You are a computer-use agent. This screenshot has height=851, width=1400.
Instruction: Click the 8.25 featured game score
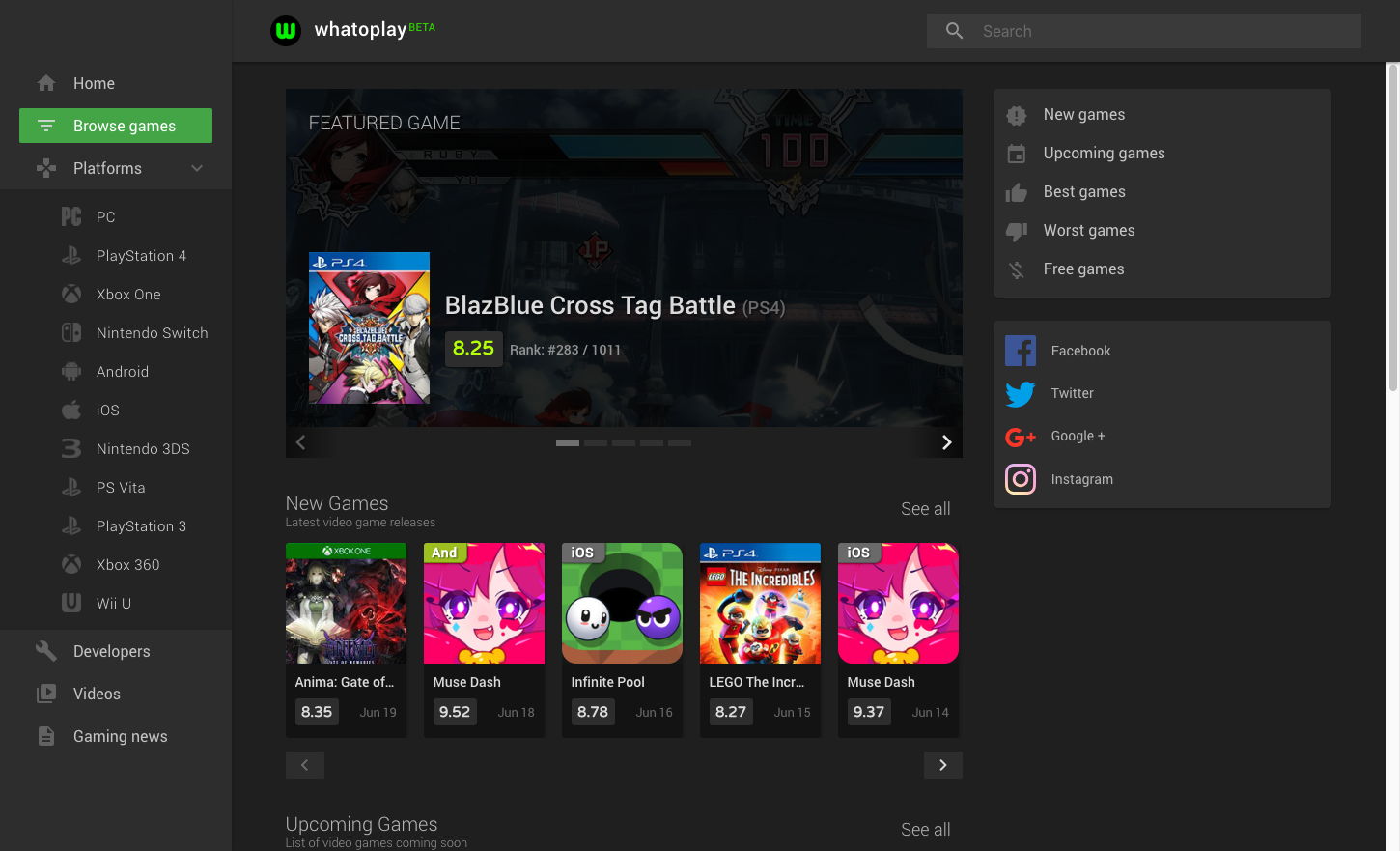(473, 349)
